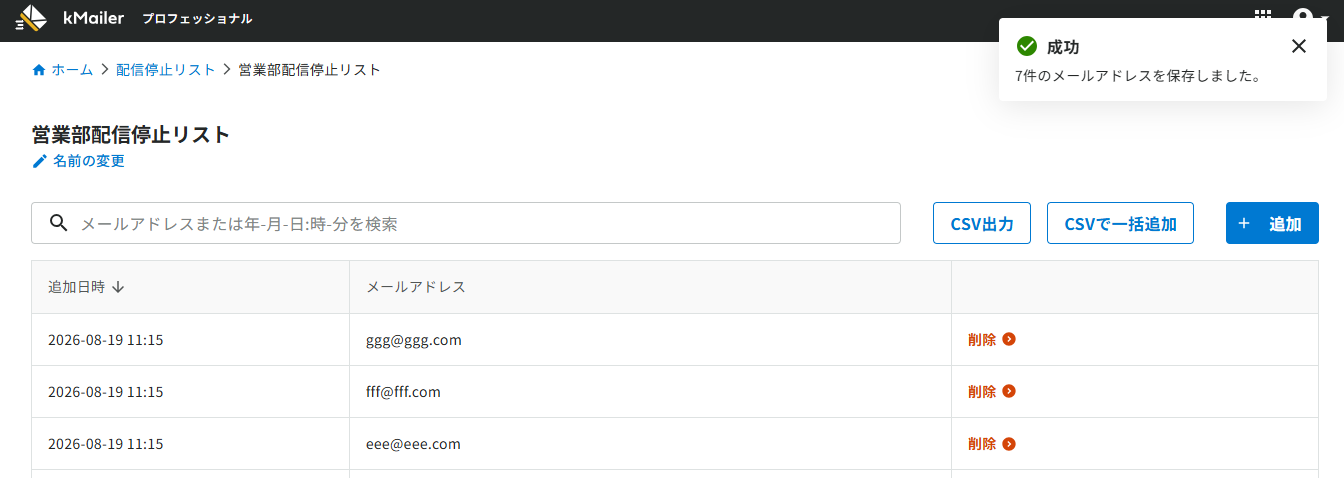Click the kMailer logo icon
The width and height of the screenshot is (1344, 478).
click(x=31, y=18)
